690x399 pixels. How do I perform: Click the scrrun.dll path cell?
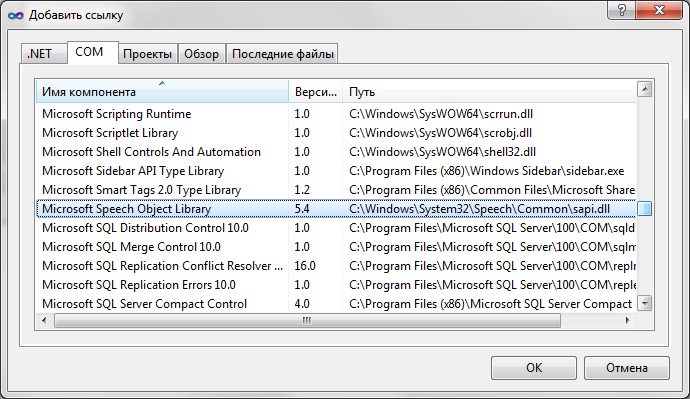(441, 114)
